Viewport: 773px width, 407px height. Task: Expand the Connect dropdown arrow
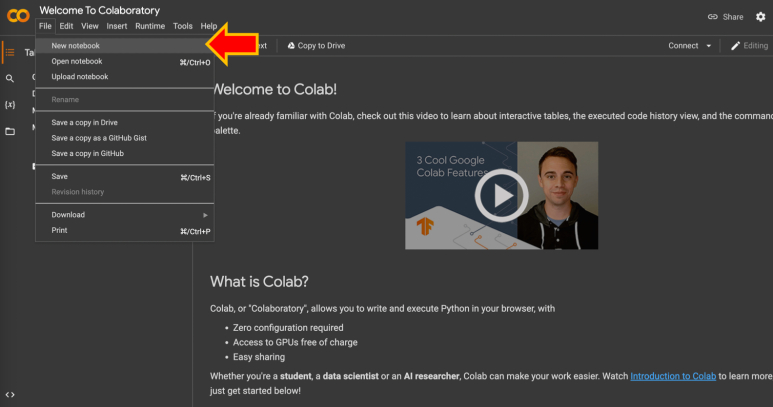point(709,46)
